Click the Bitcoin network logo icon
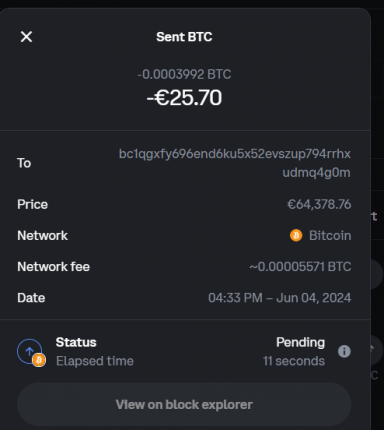Viewport: 384px width, 430px height. (x=296, y=235)
